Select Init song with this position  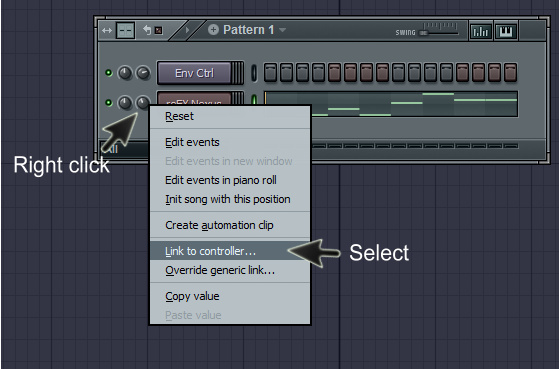pos(230,199)
